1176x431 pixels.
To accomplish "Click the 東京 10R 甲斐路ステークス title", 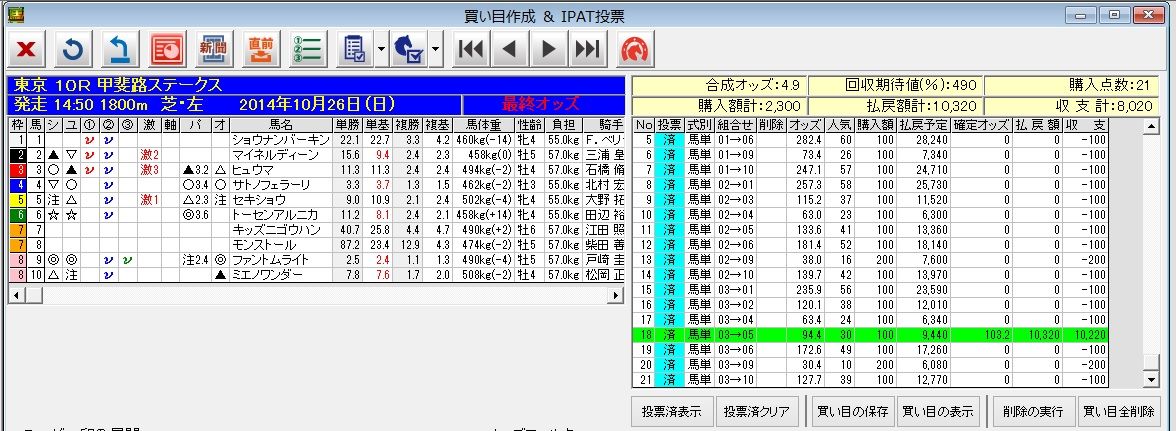I will 118,85.
